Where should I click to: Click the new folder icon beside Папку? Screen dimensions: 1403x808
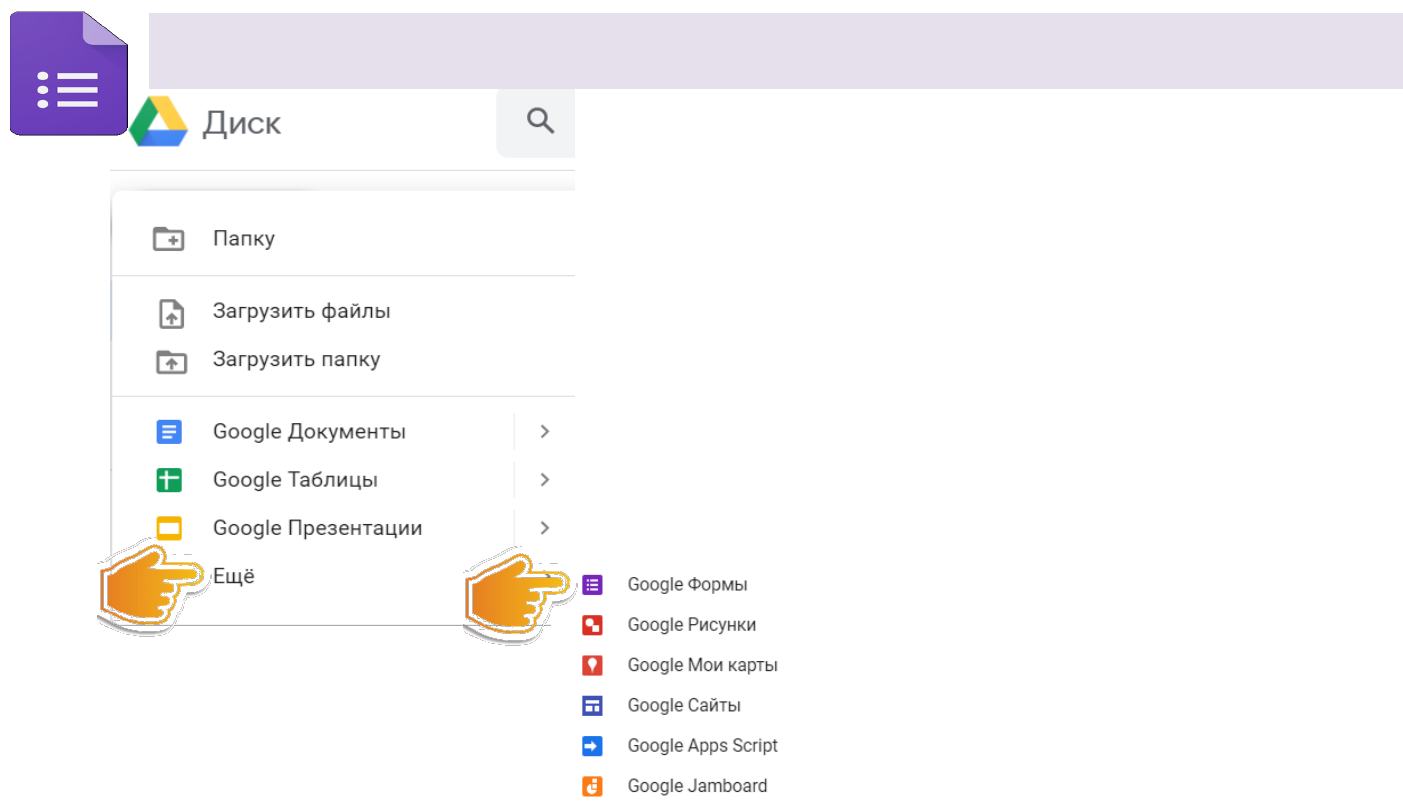(169, 239)
